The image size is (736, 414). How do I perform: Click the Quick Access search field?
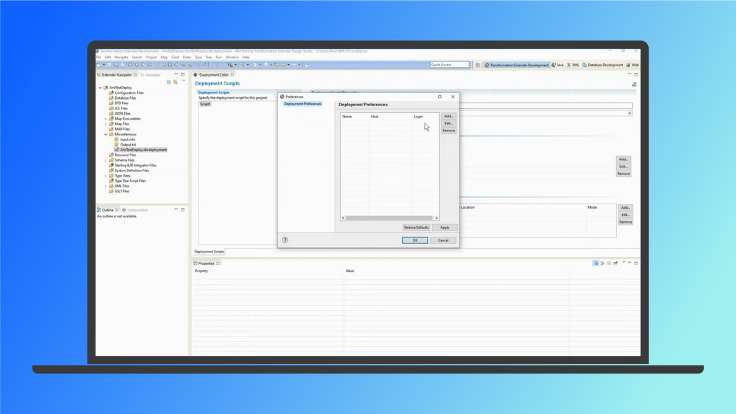click(450, 65)
